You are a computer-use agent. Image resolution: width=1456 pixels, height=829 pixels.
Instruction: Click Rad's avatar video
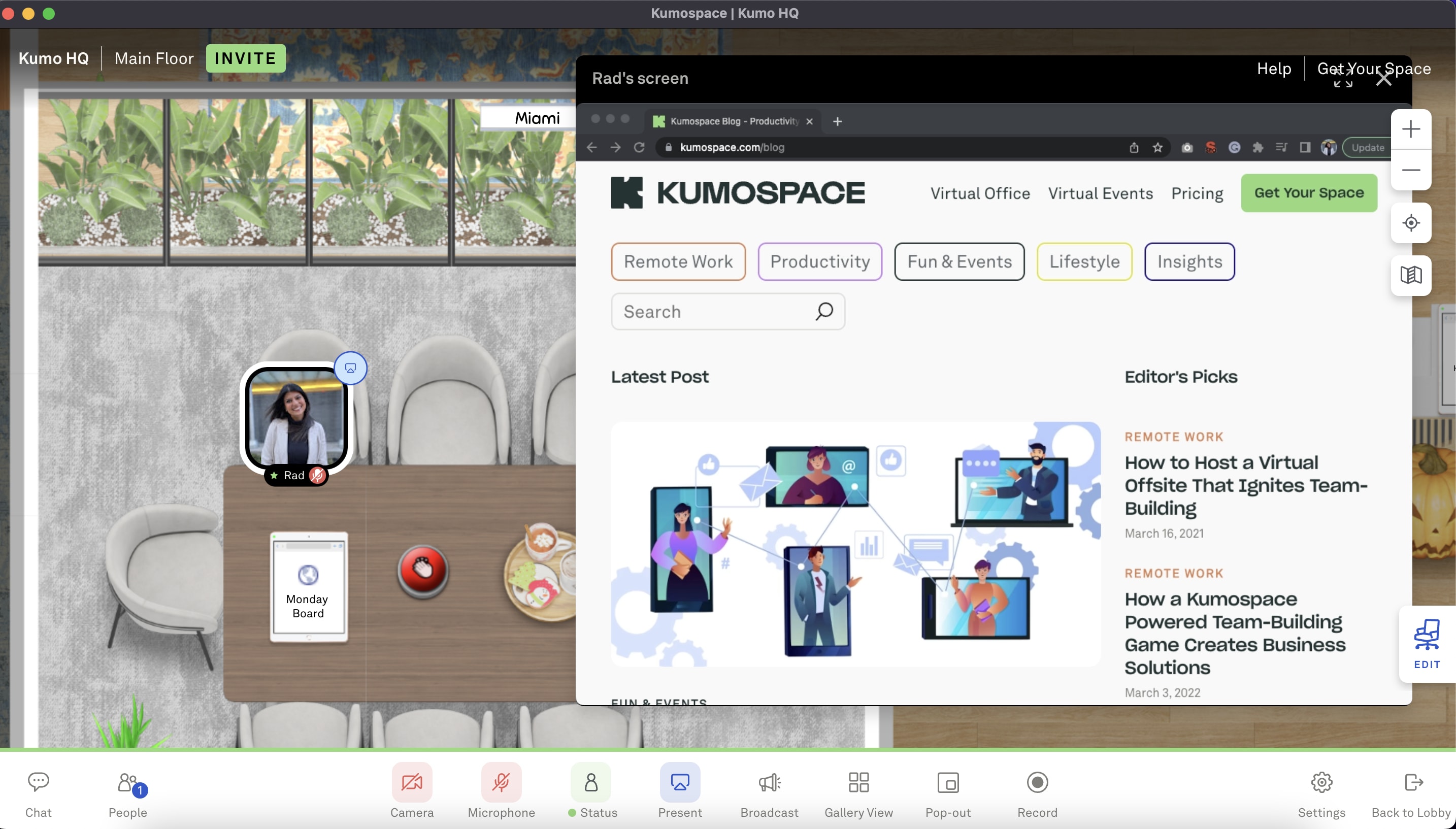click(x=296, y=417)
